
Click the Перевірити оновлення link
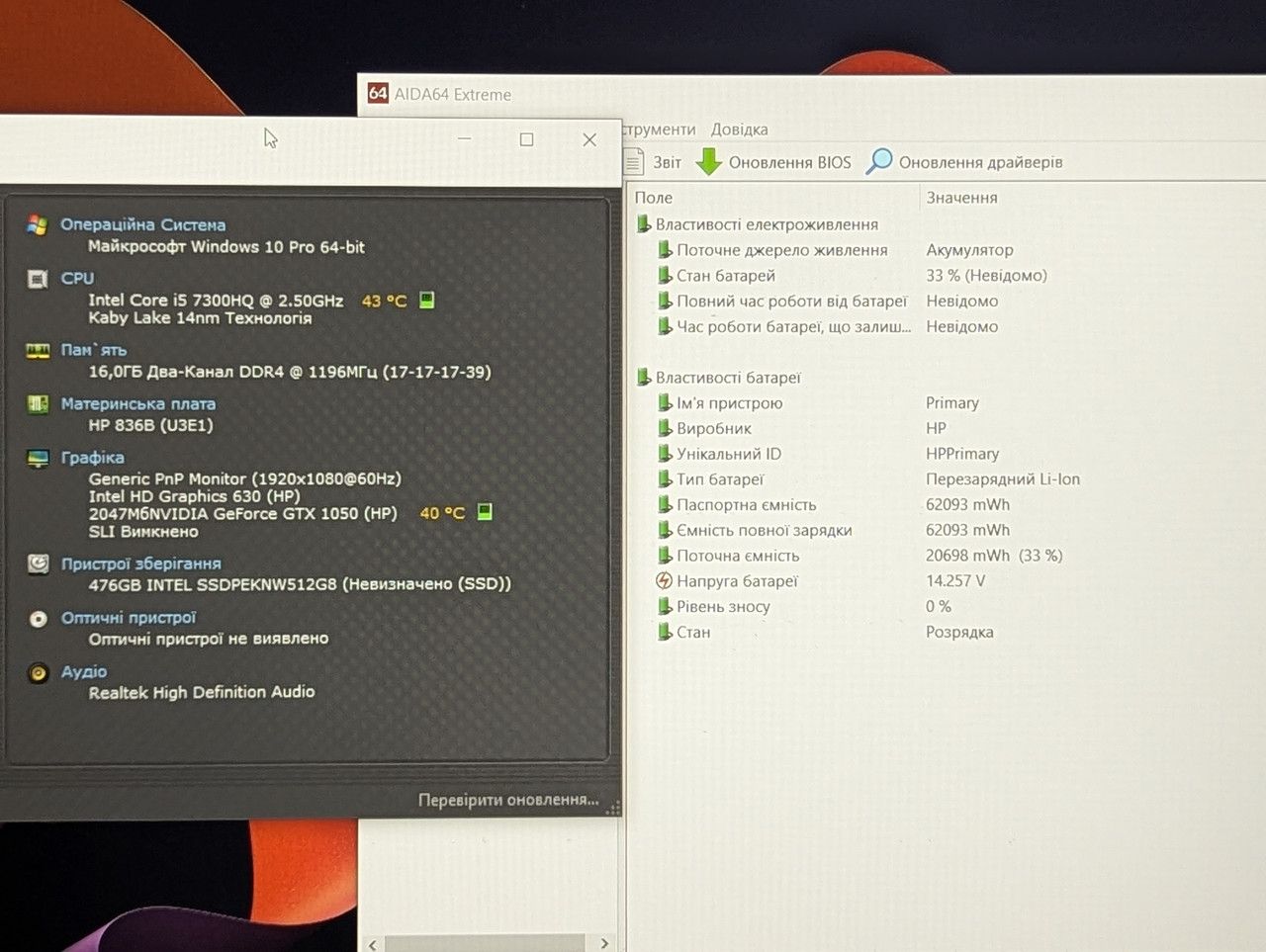(508, 800)
